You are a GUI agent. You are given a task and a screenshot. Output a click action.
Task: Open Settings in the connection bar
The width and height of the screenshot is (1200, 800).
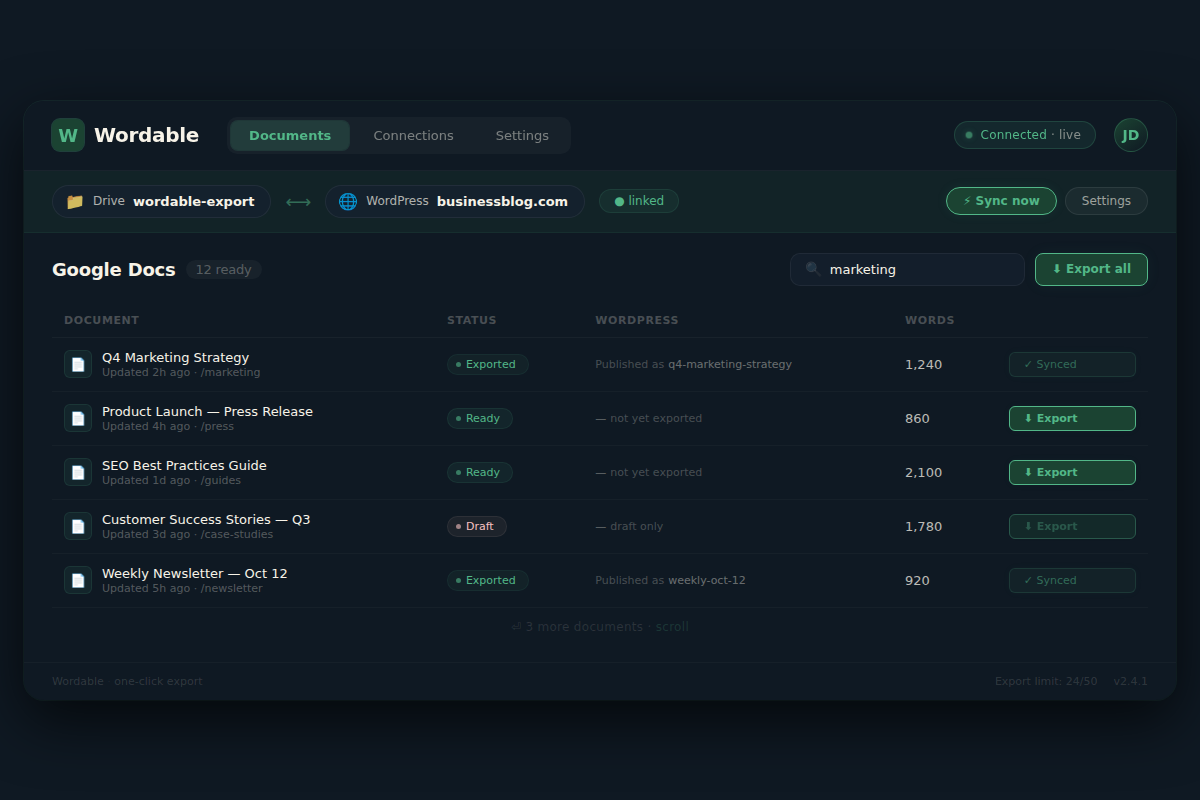click(1106, 201)
